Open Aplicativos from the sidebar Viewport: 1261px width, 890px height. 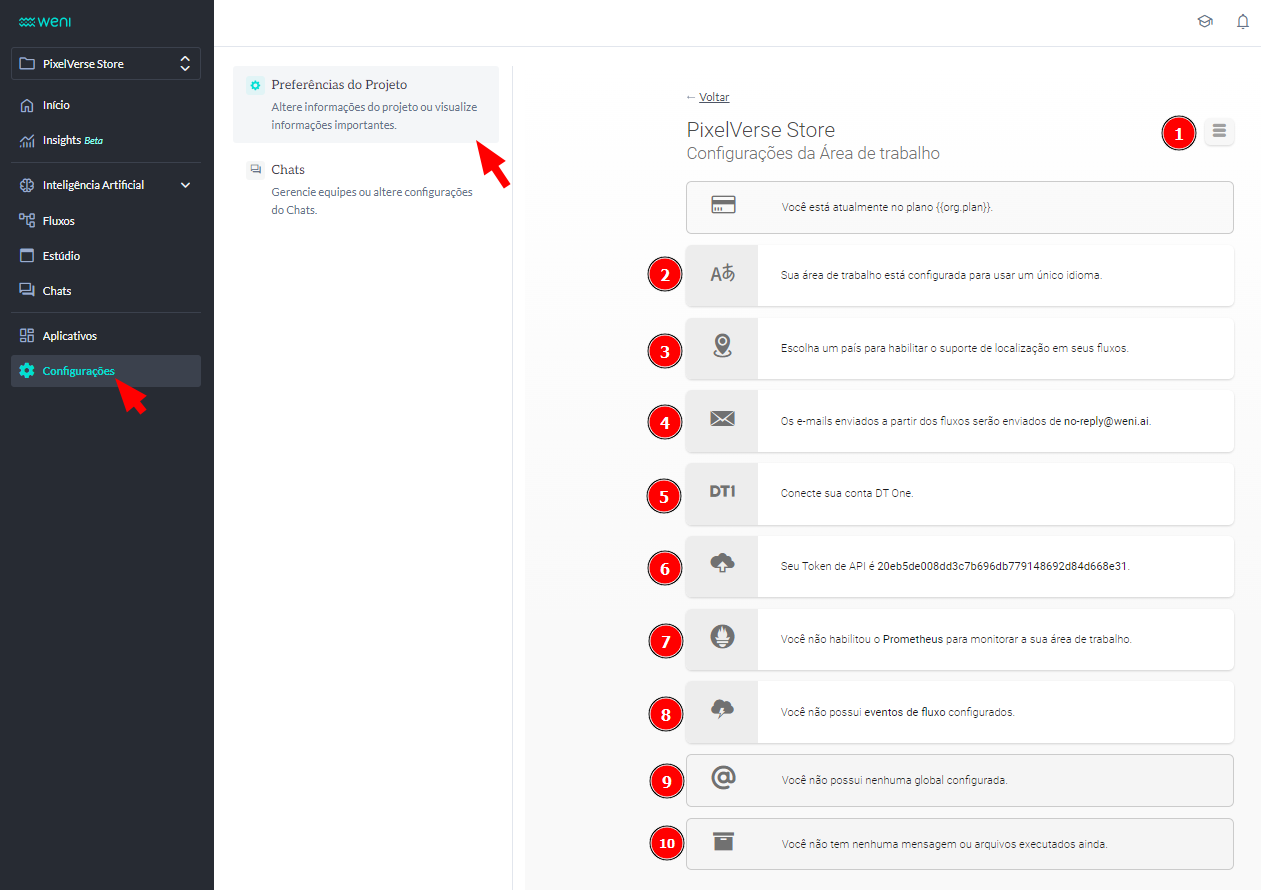(x=70, y=335)
